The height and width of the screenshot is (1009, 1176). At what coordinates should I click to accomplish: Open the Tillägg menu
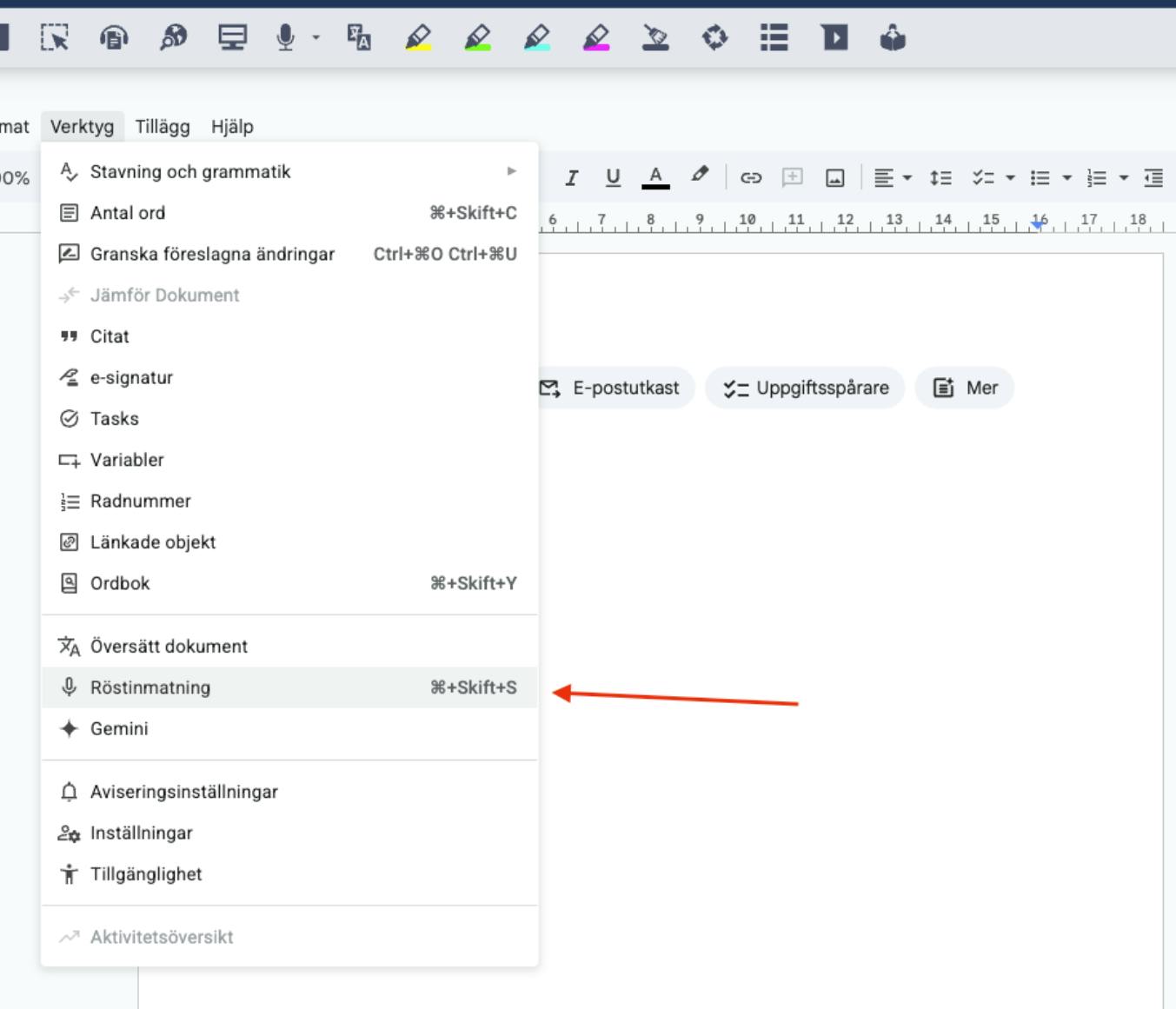click(163, 127)
